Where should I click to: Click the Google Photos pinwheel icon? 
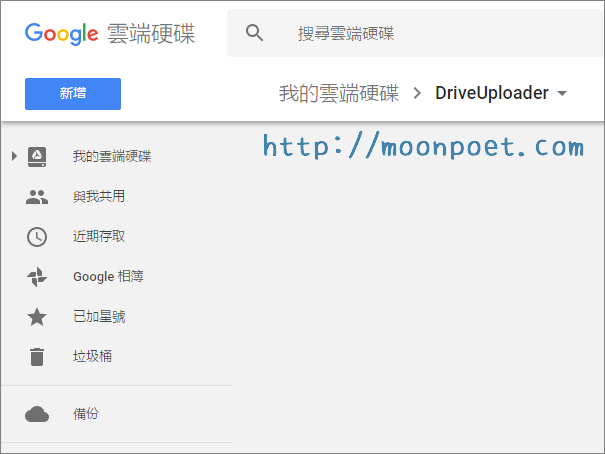[x=37, y=277]
